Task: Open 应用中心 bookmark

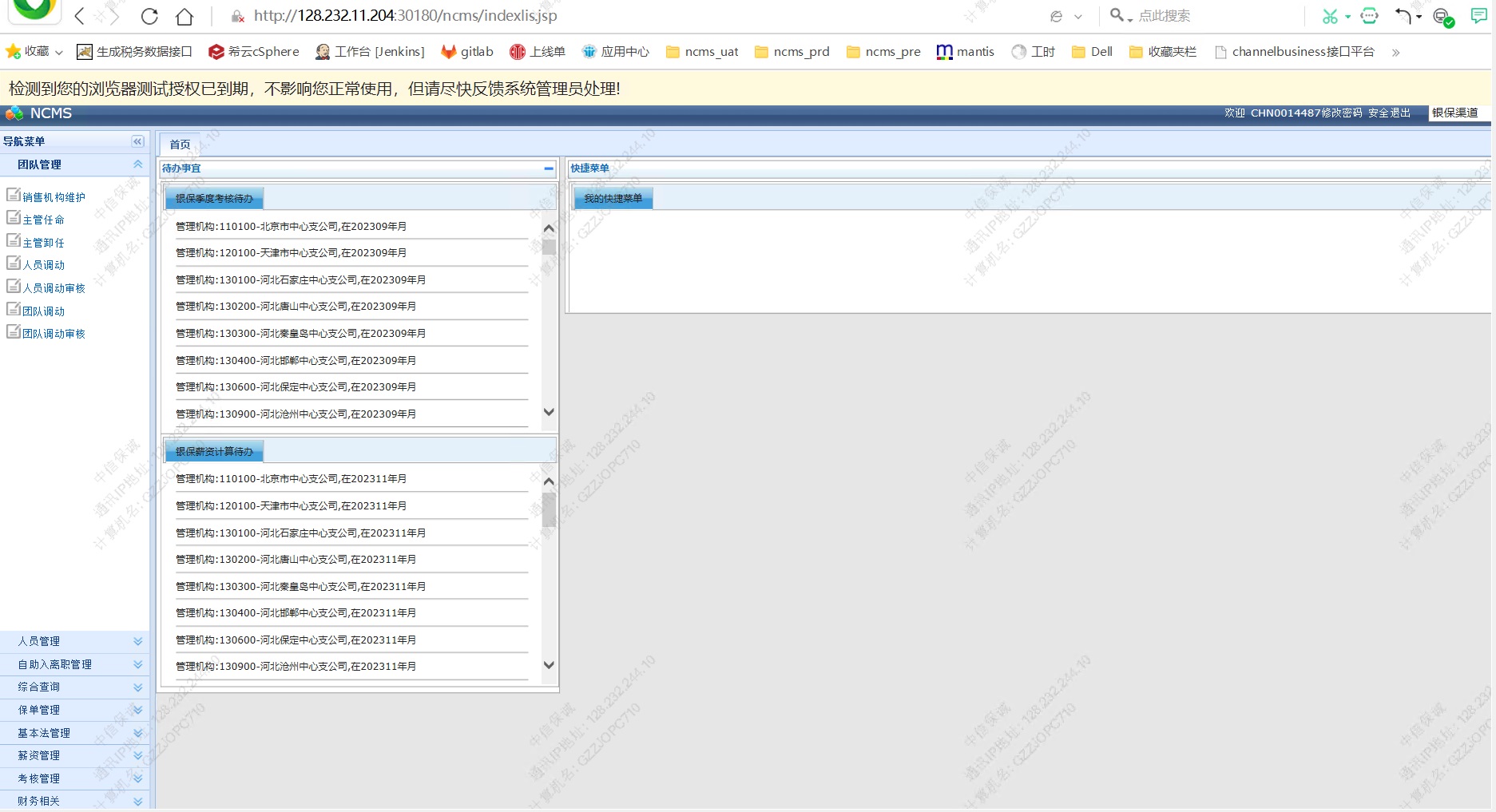Action: pos(615,52)
